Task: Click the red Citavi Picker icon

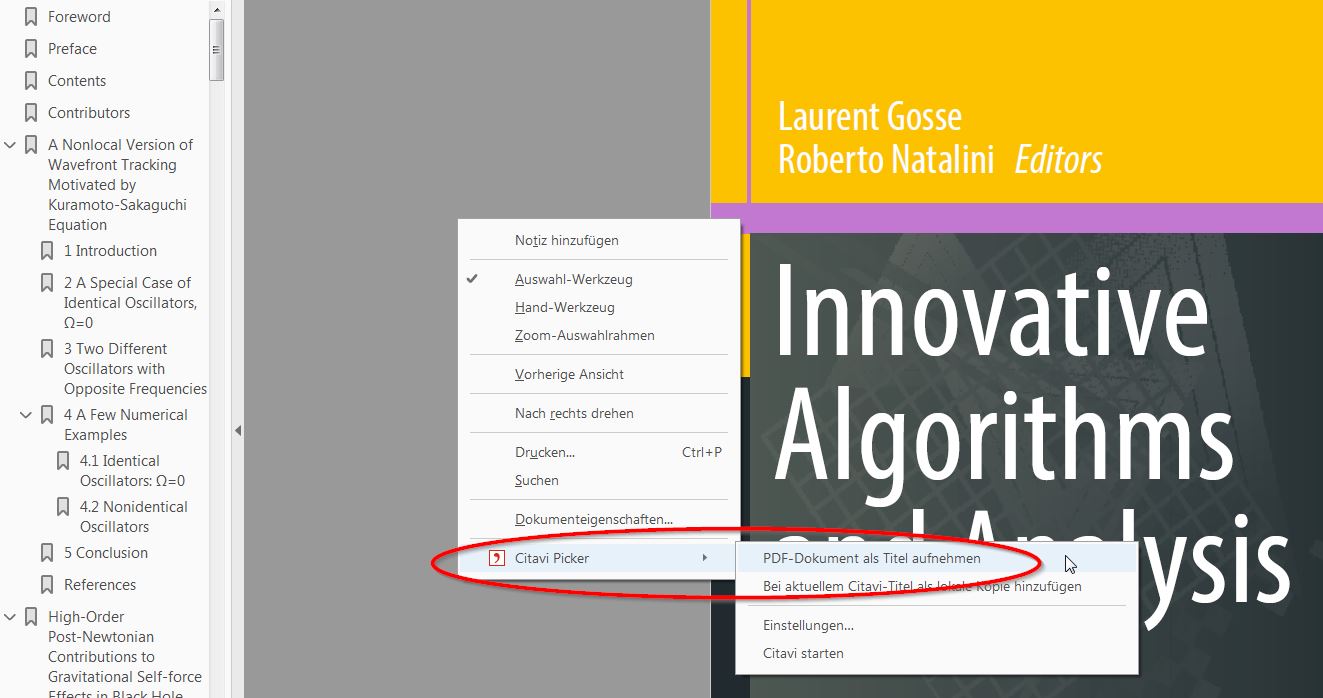Action: (x=496, y=558)
